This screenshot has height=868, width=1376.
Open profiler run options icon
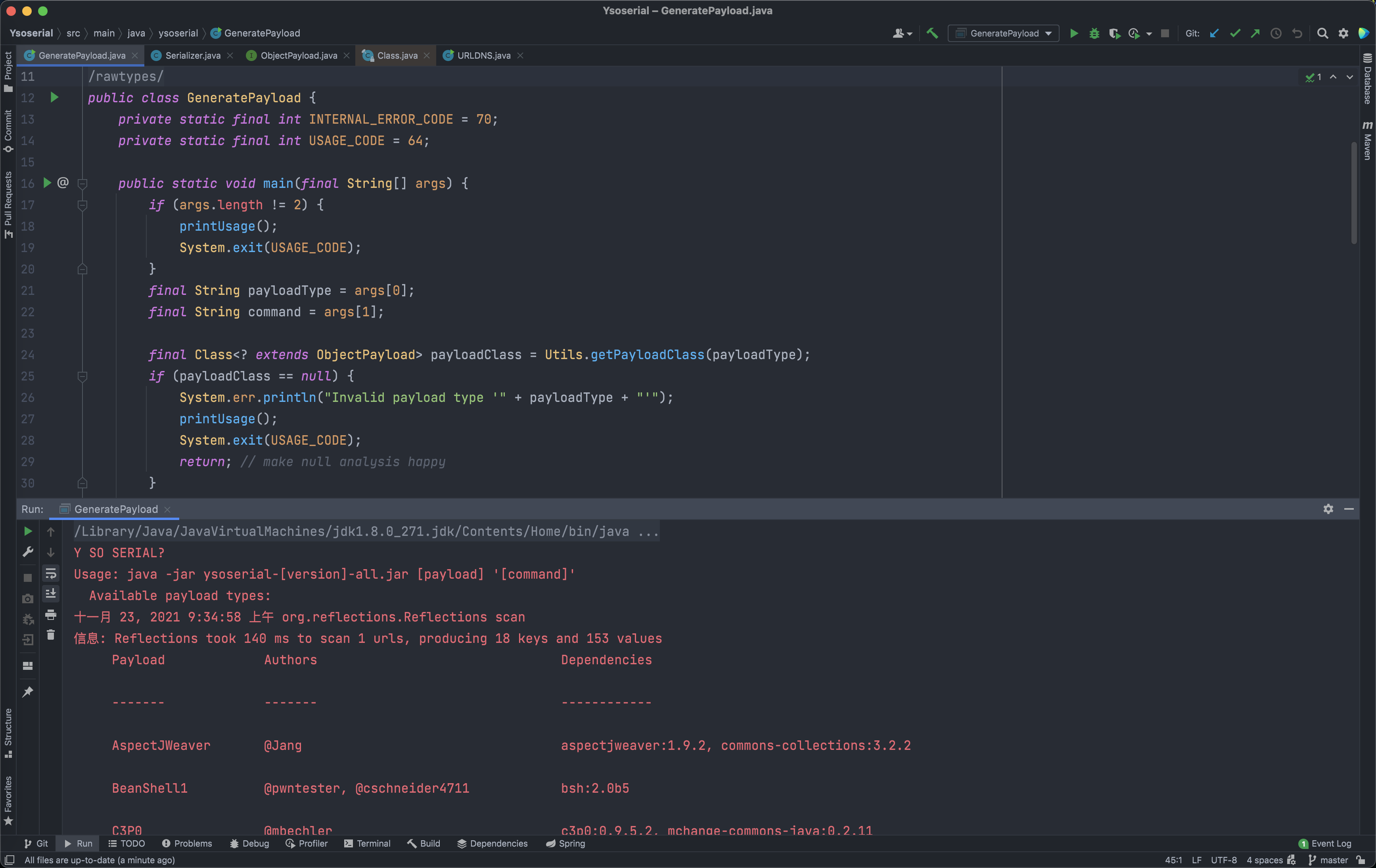point(1134,33)
